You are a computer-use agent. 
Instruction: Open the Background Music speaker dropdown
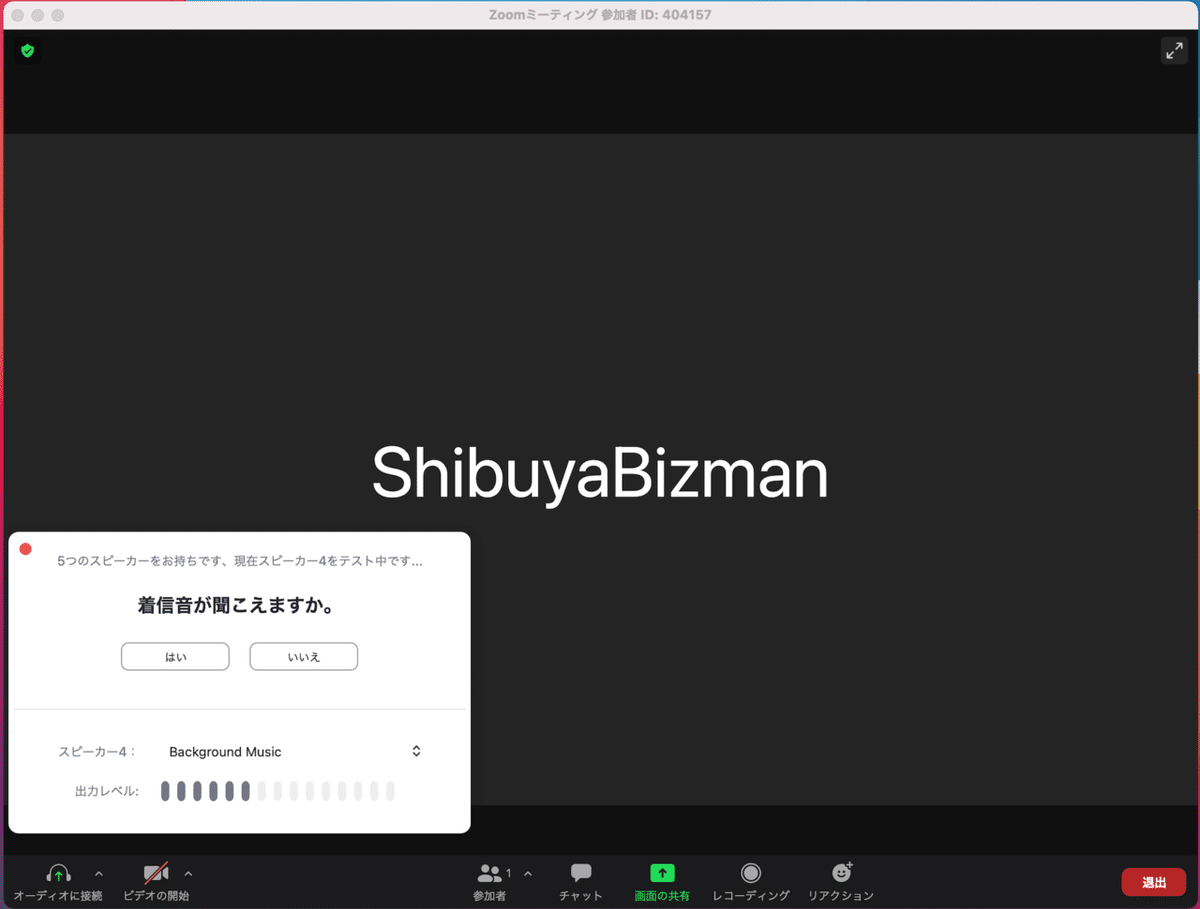(295, 751)
